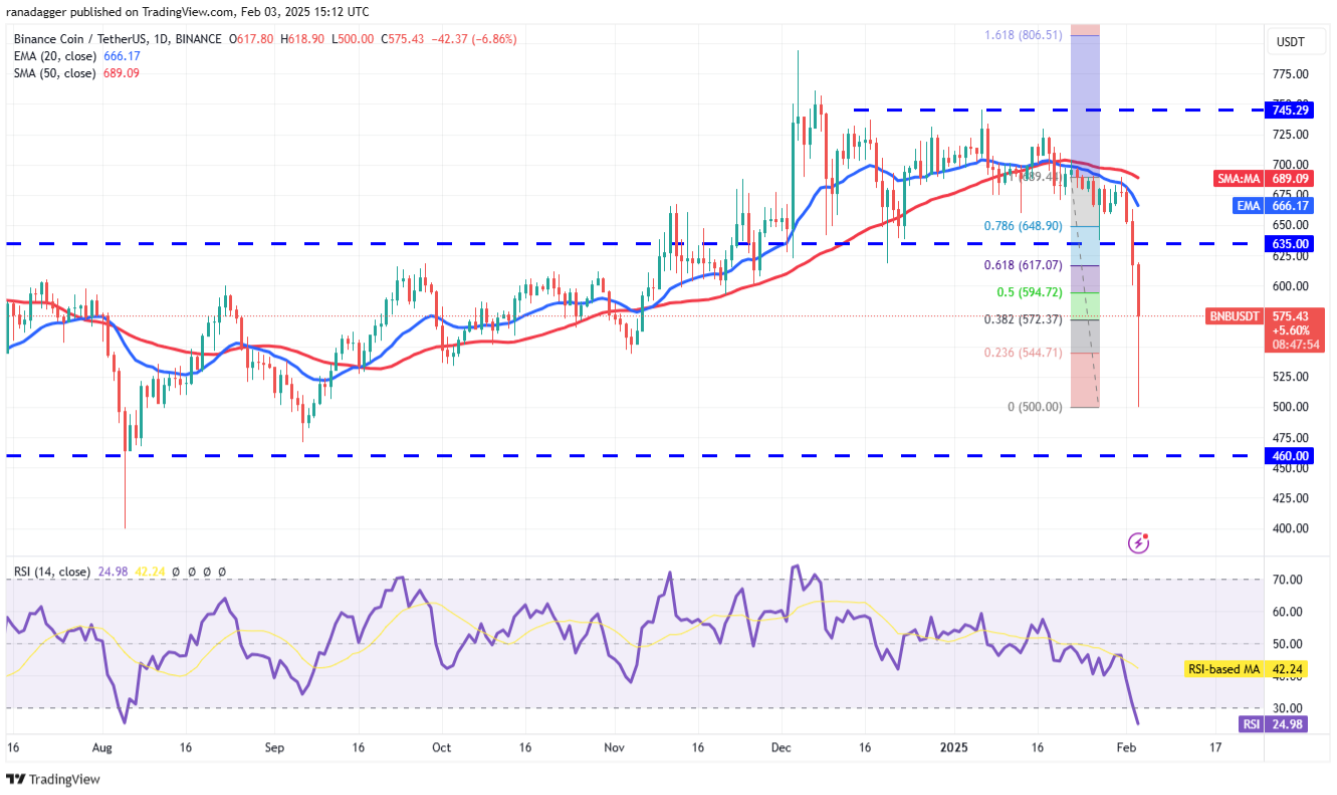Click the 460.00 price line label
The image size is (1337, 795).
click(1288, 455)
